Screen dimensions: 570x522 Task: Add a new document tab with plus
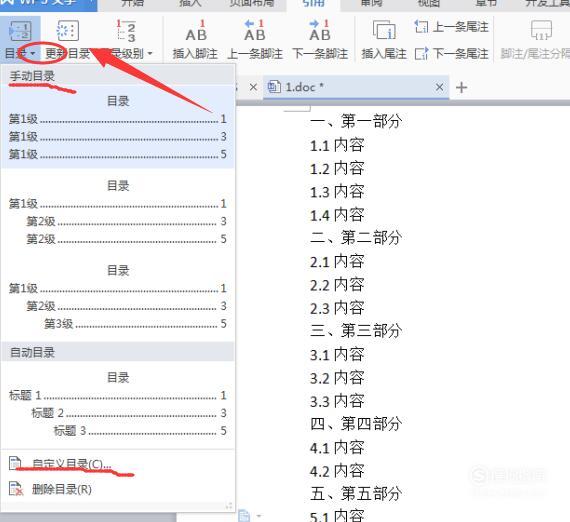(461, 88)
